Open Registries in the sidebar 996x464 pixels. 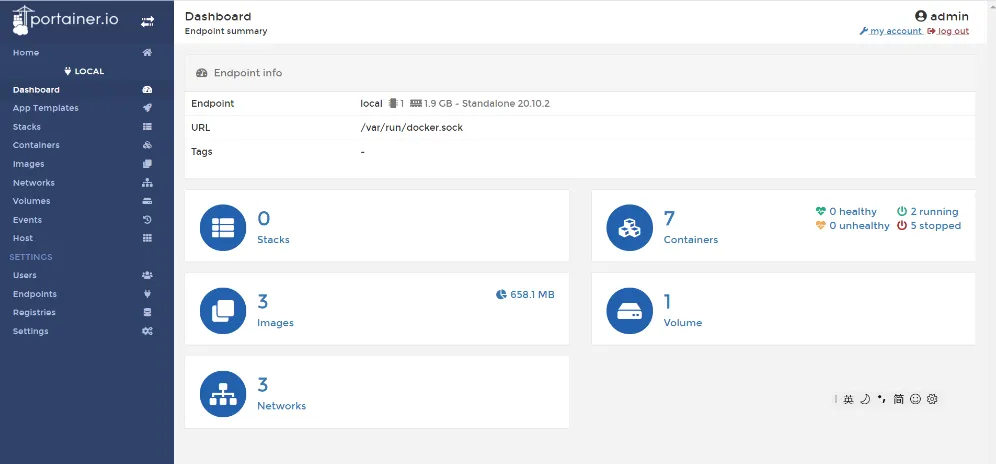point(34,312)
